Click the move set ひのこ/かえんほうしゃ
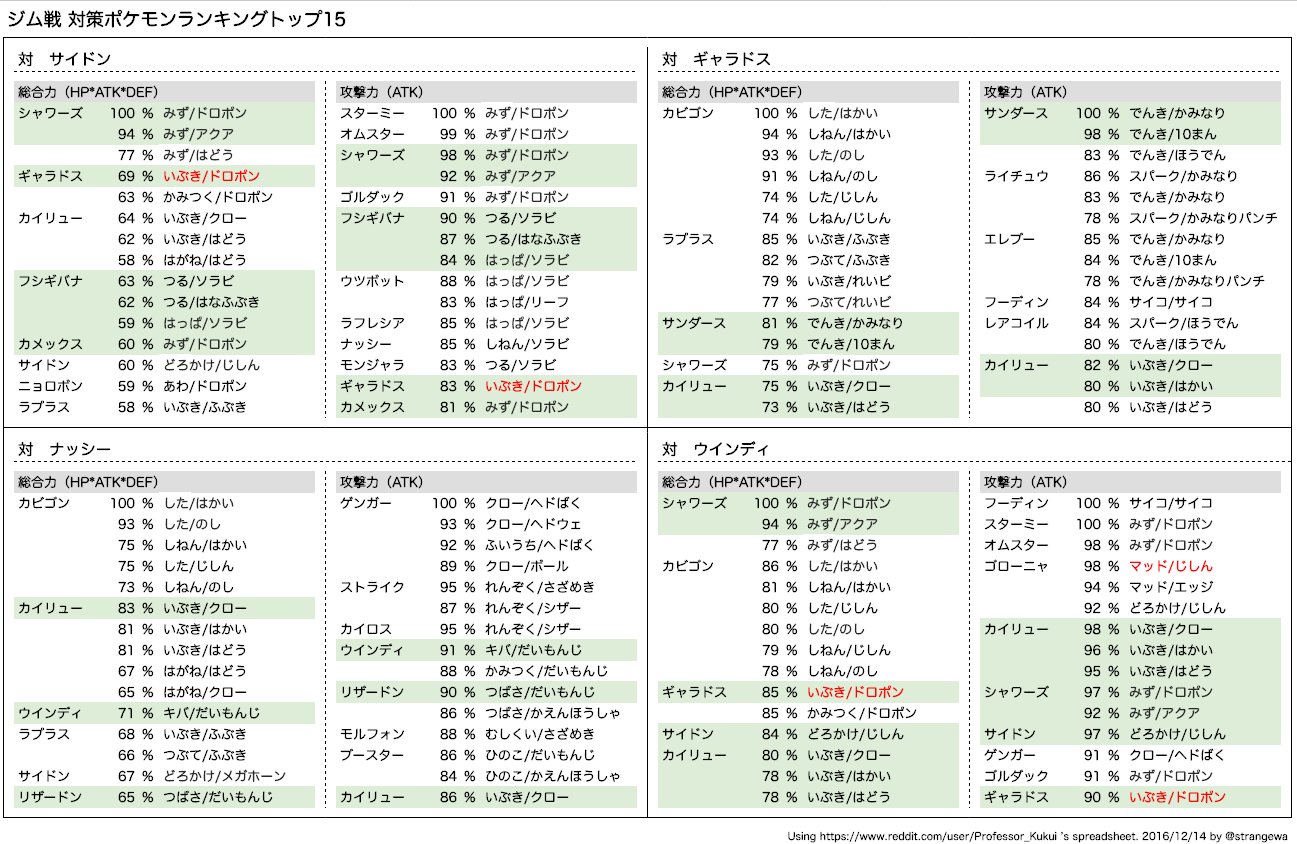 (553, 776)
